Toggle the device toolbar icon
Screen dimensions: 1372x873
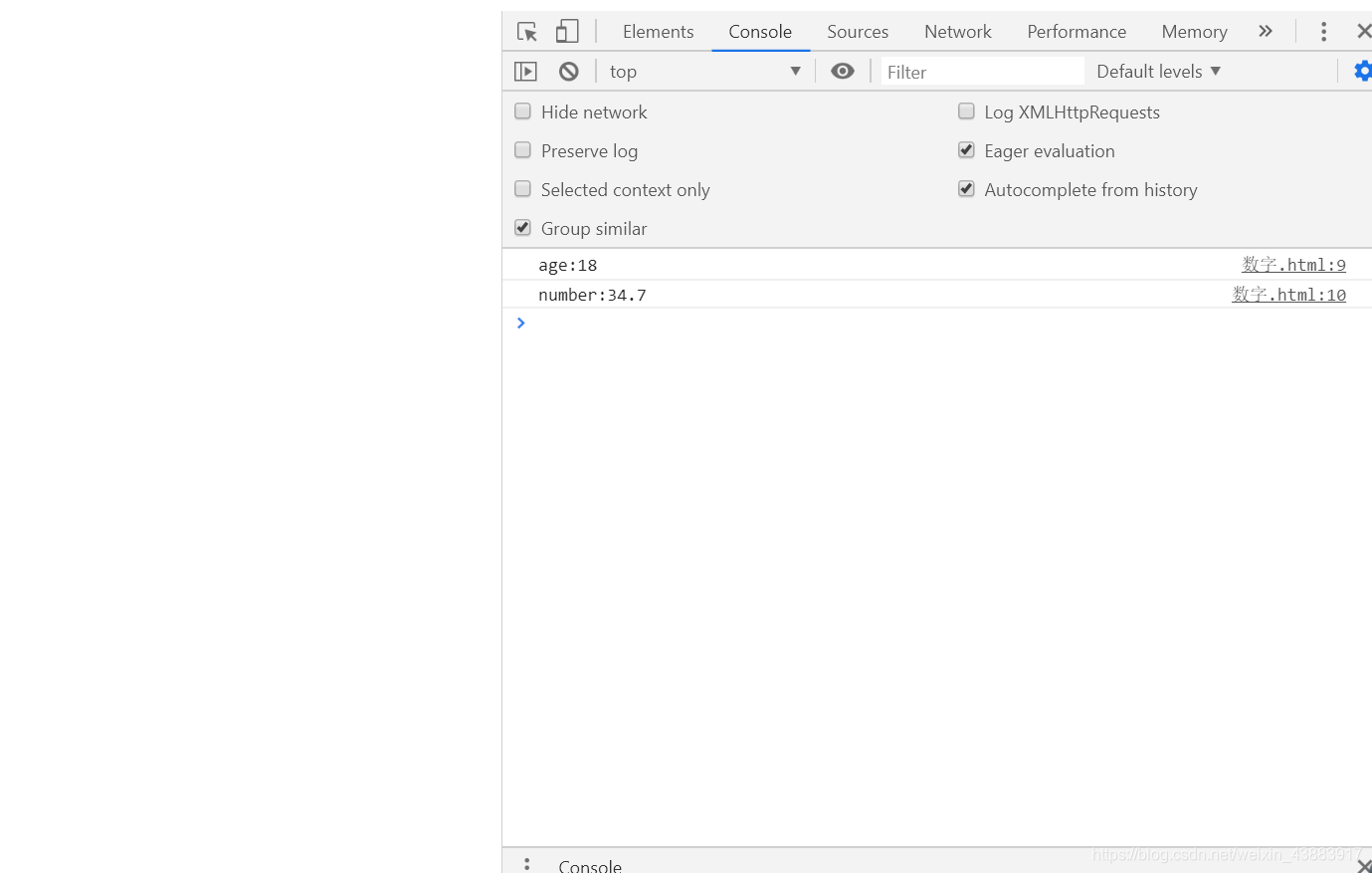(x=567, y=32)
